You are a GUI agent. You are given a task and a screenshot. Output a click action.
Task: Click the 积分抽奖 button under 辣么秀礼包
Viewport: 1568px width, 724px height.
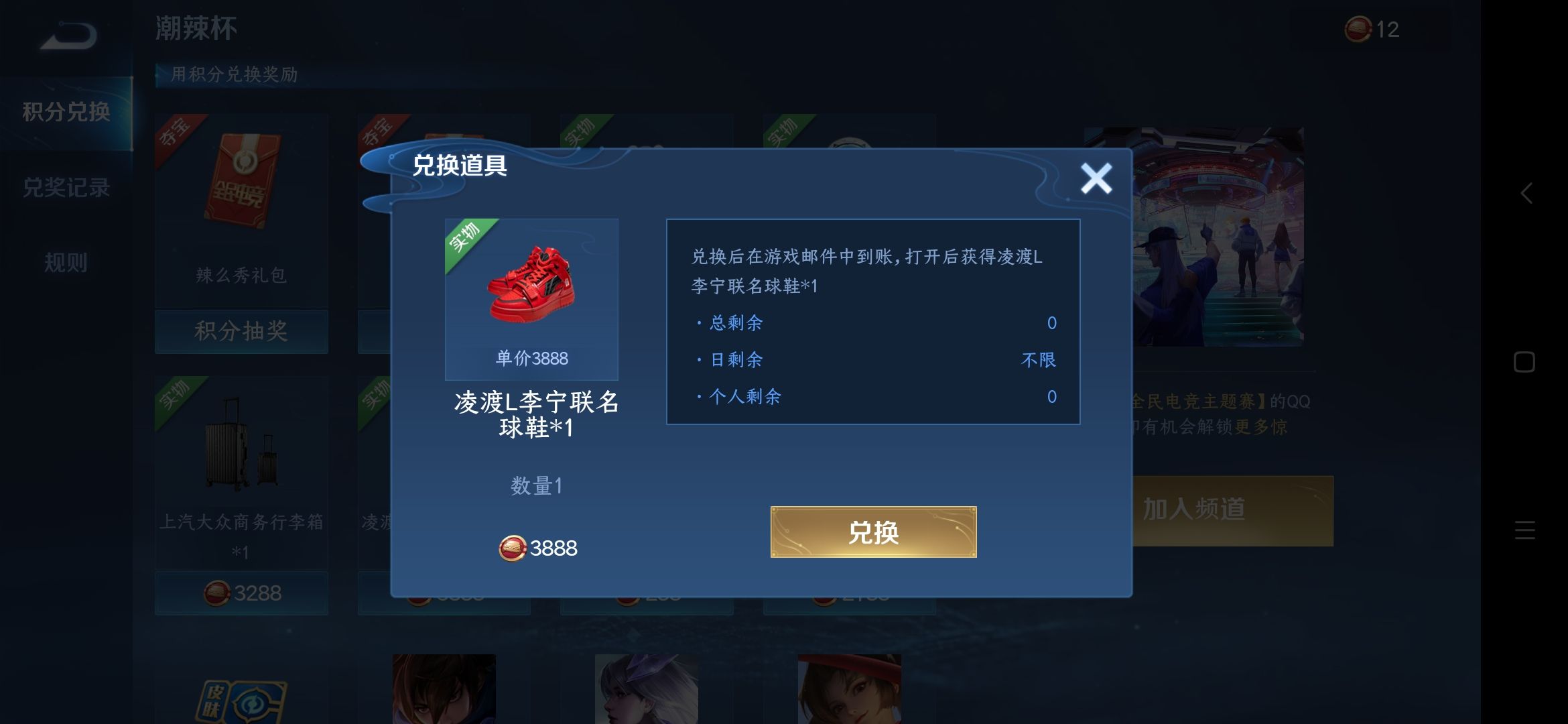click(241, 331)
